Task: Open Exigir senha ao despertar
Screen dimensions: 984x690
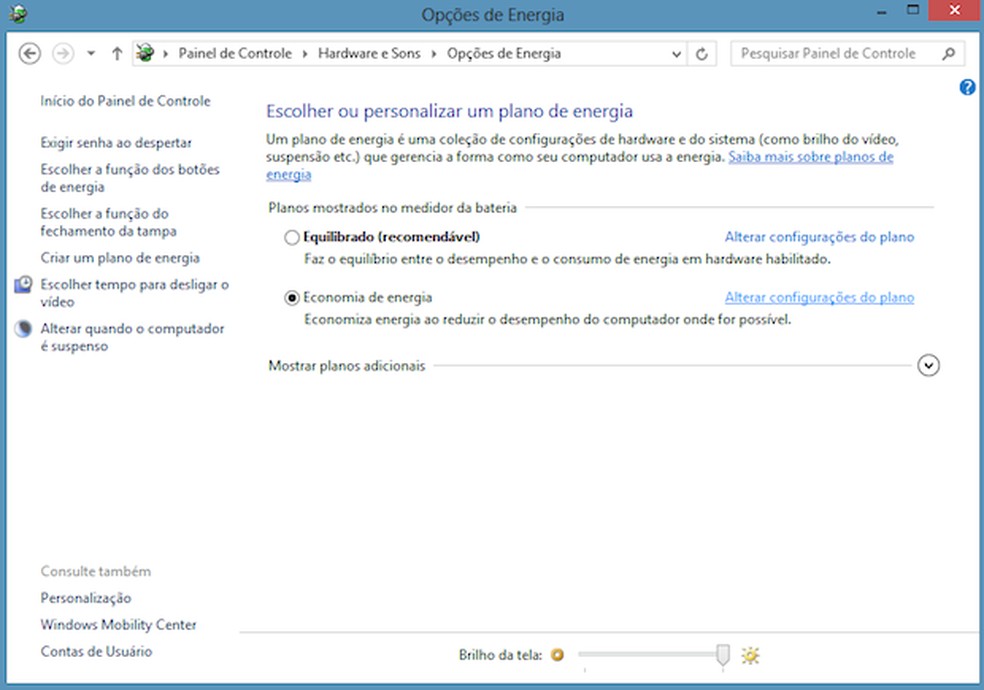Action: pyautogui.click(x=116, y=143)
